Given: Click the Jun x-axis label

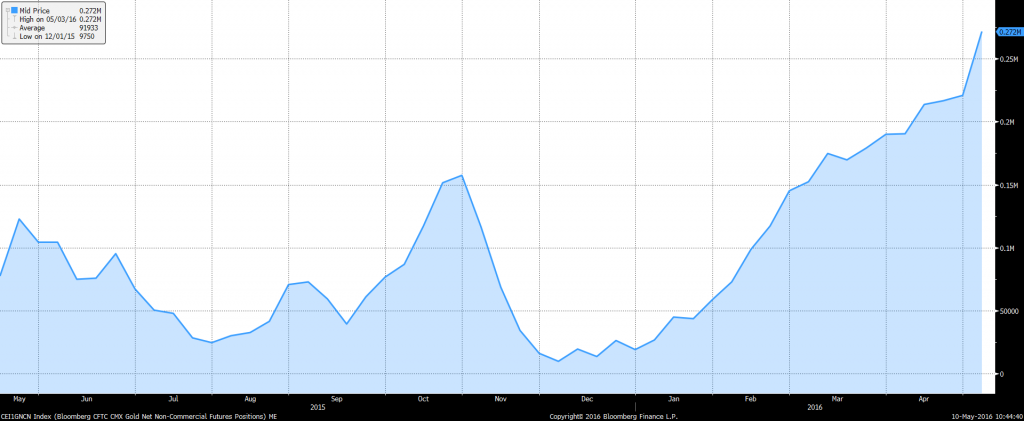Looking at the screenshot, I should tap(86, 398).
